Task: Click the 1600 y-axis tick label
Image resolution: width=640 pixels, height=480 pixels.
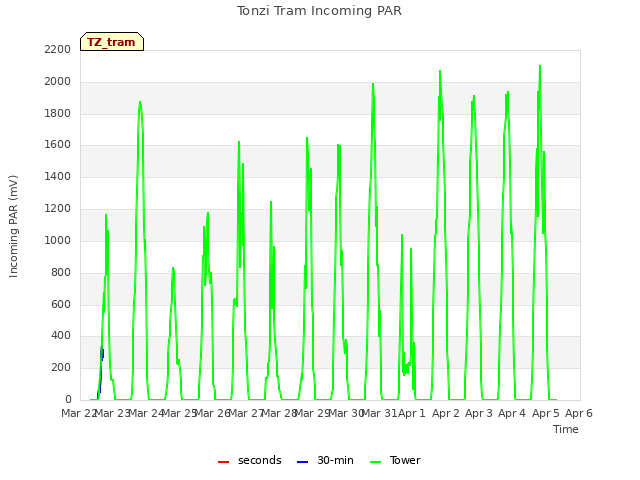Action: (58, 145)
